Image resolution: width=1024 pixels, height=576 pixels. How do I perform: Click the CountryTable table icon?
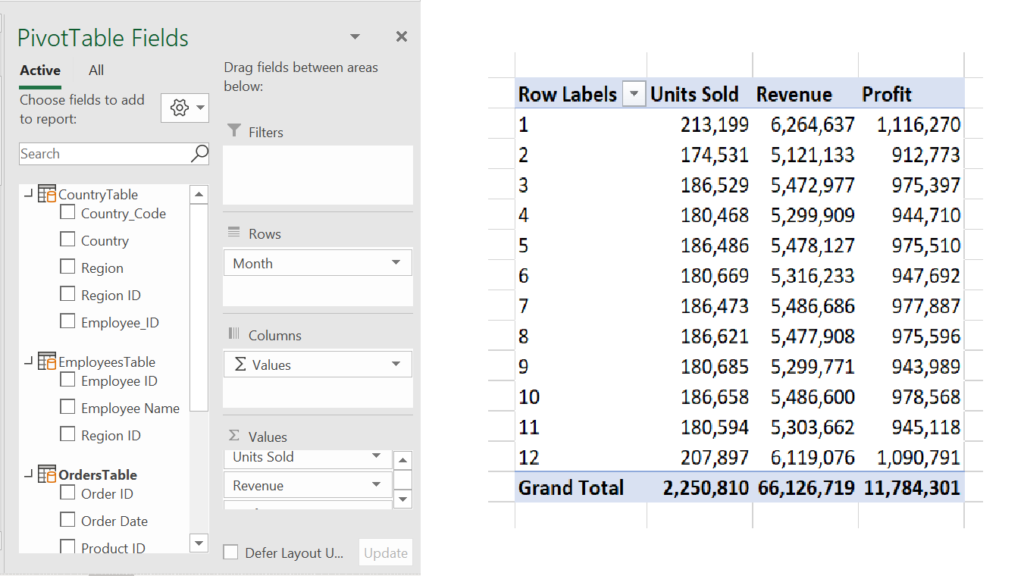47,194
